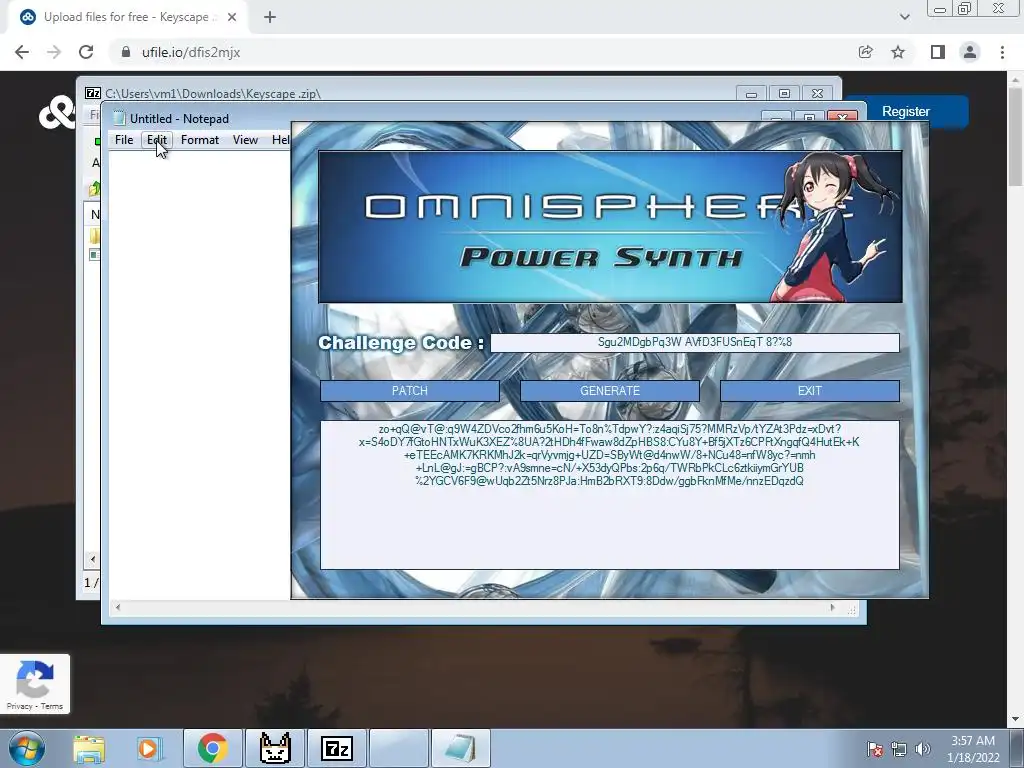Click the Privacy link in reCAPTCHA badge

pos(19,706)
